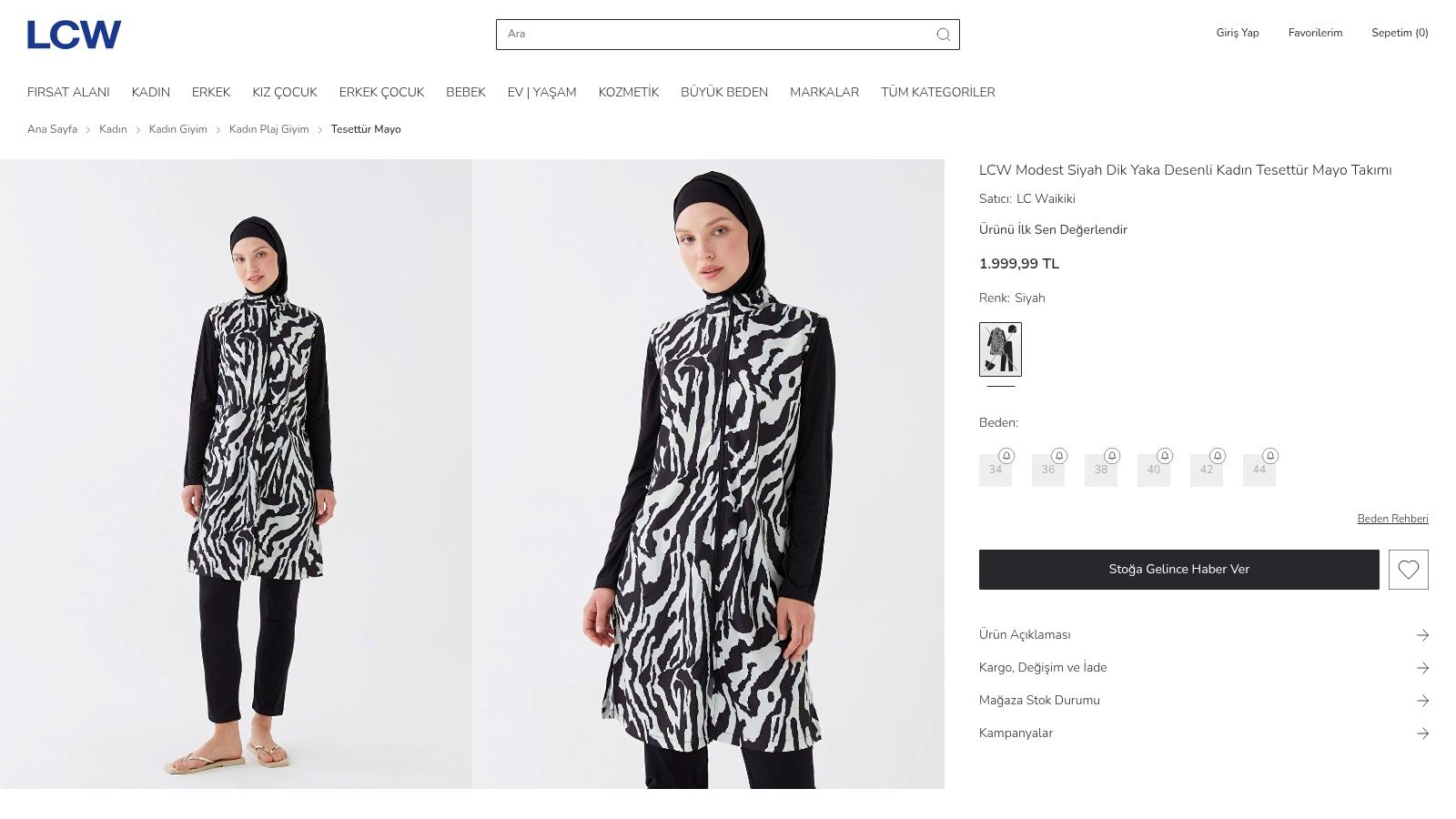Click the notification bell on size 34
This screenshot has height=819, width=1456.
click(1006, 456)
